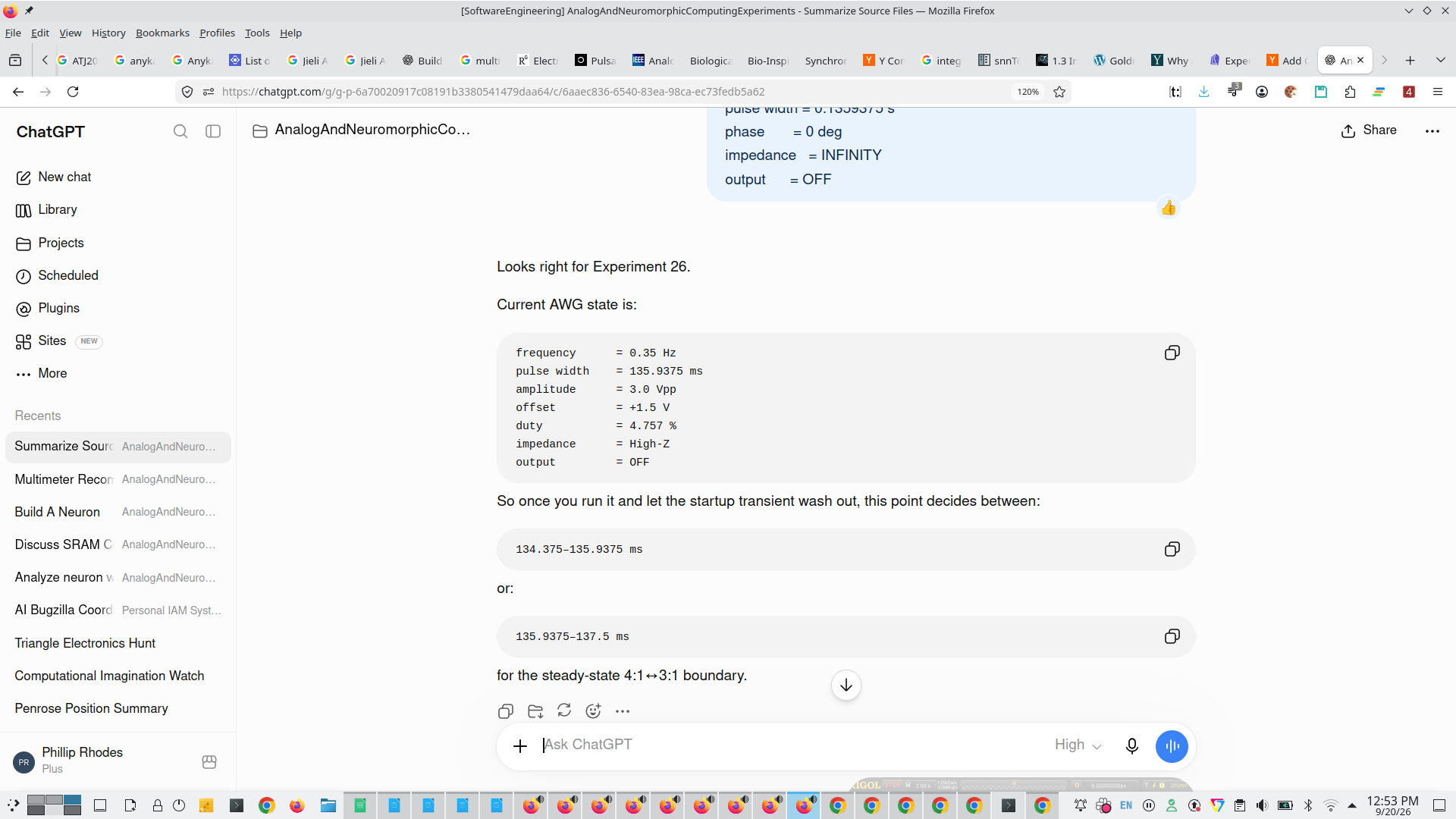Open the list all tabs chevron
Screen dimensions: 1456x819
tap(1440, 61)
